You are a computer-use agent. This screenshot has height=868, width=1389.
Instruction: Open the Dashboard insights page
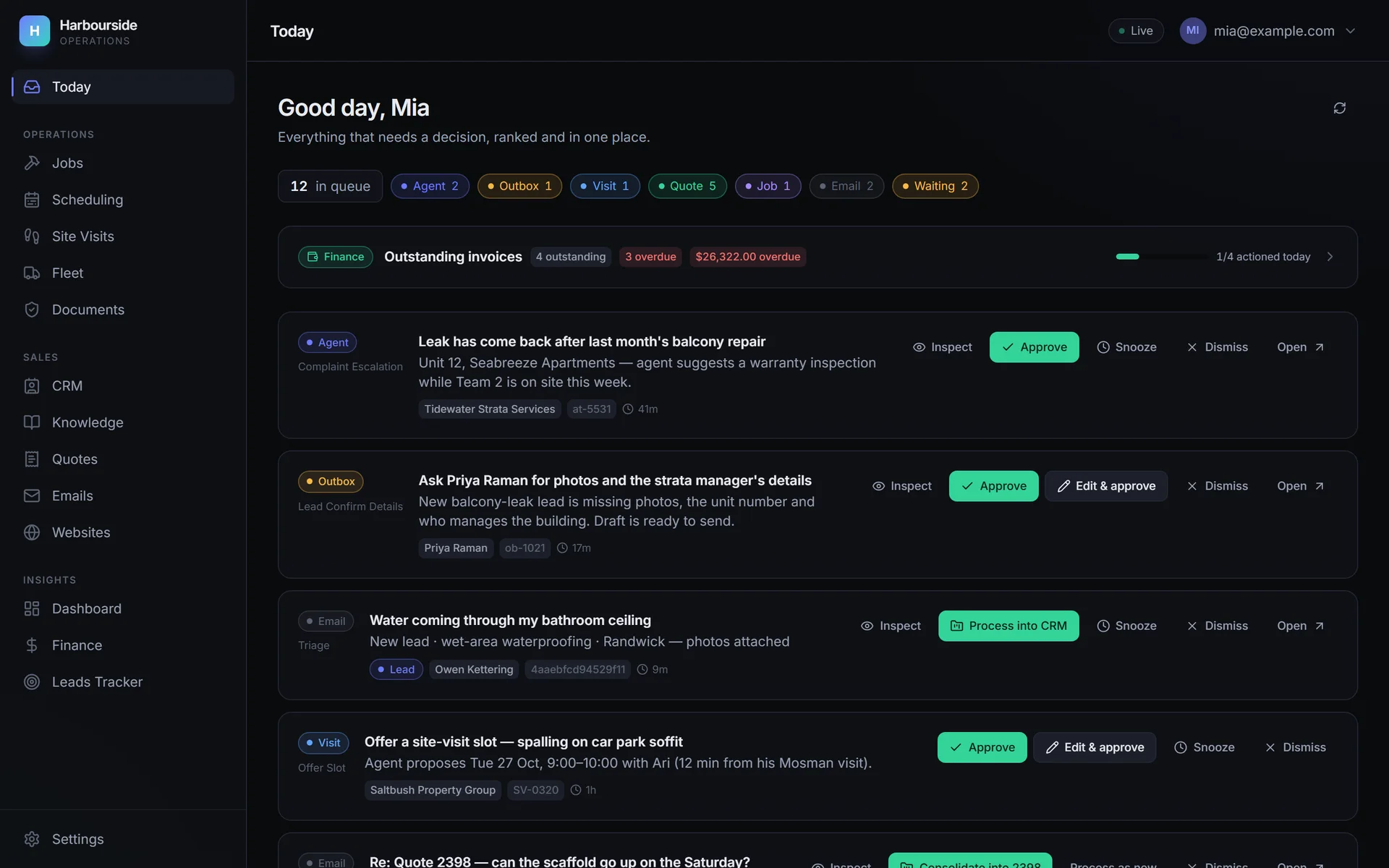coord(123,608)
